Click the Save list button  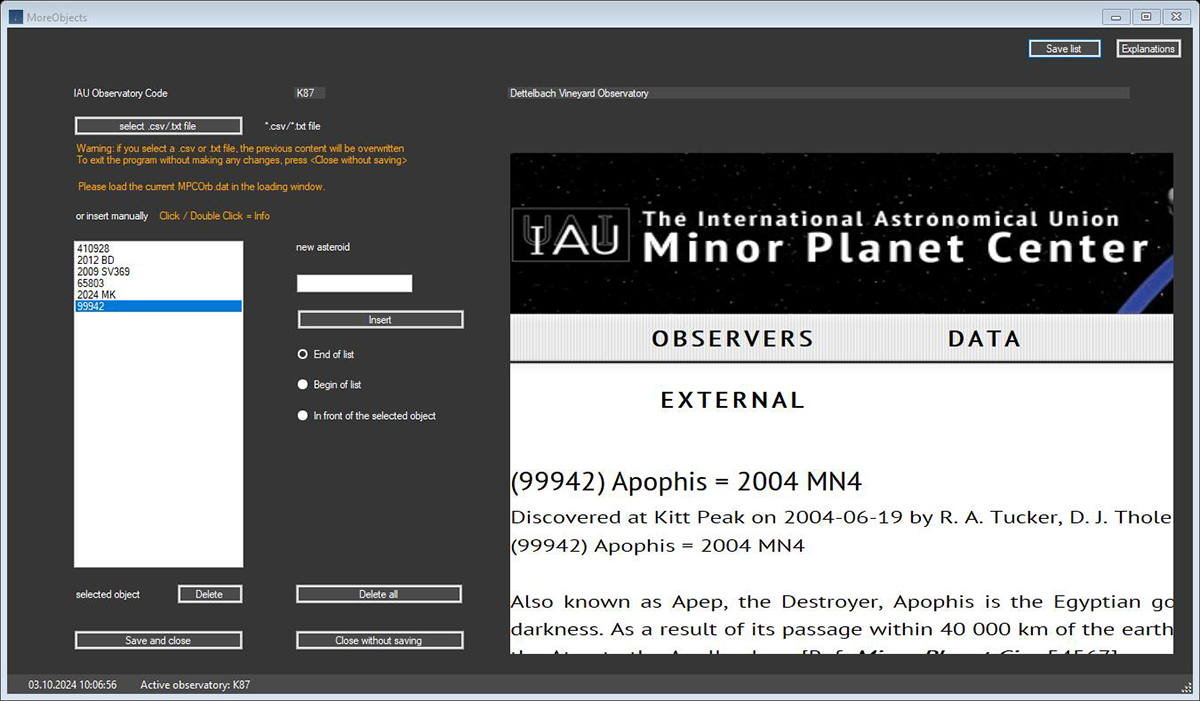1064,49
